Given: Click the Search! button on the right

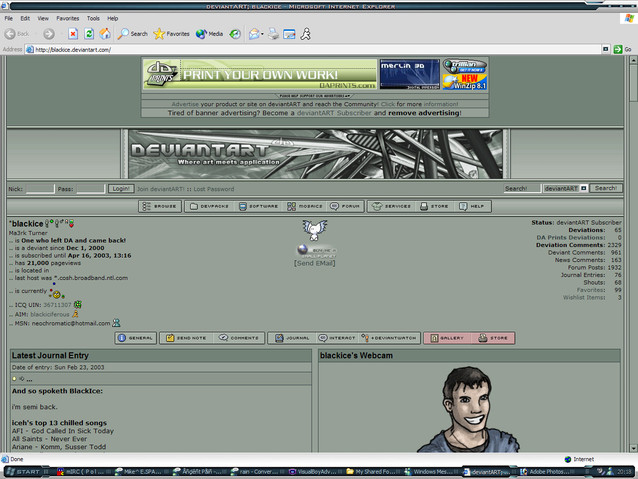Looking at the screenshot, I should (x=606, y=188).
